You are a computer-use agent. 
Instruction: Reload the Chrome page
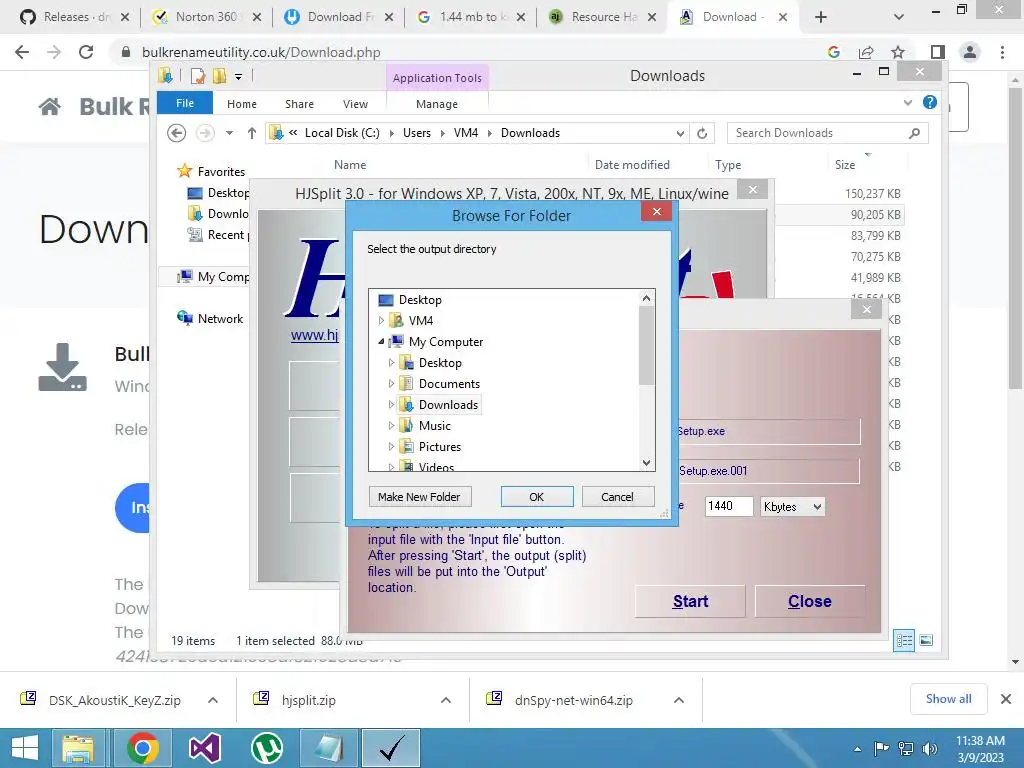point(86,52)
